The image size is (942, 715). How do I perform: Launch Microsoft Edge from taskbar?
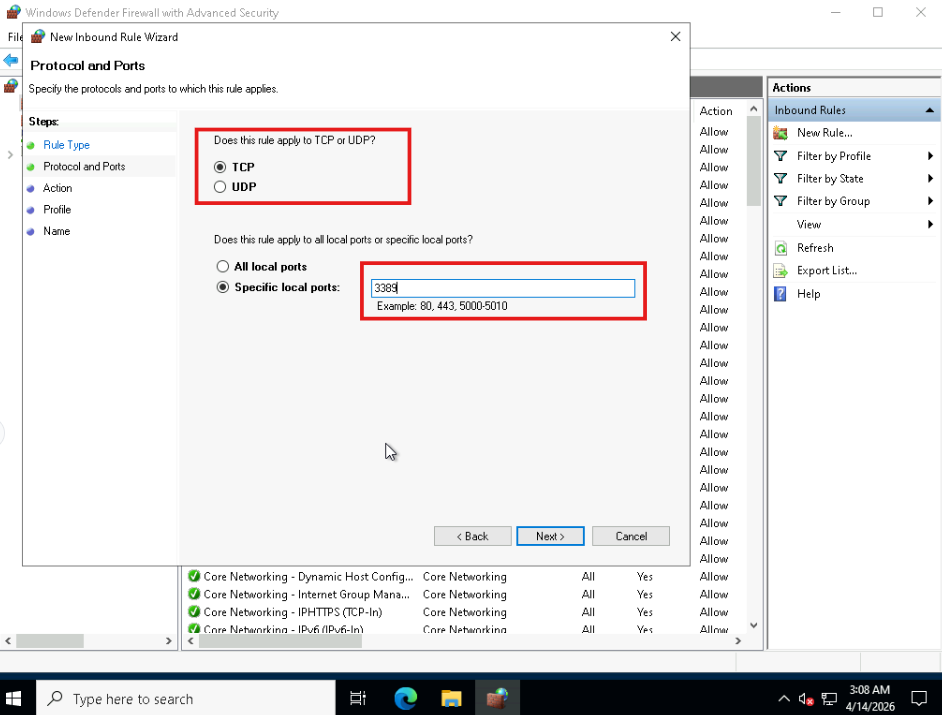(x=406, y=698)
